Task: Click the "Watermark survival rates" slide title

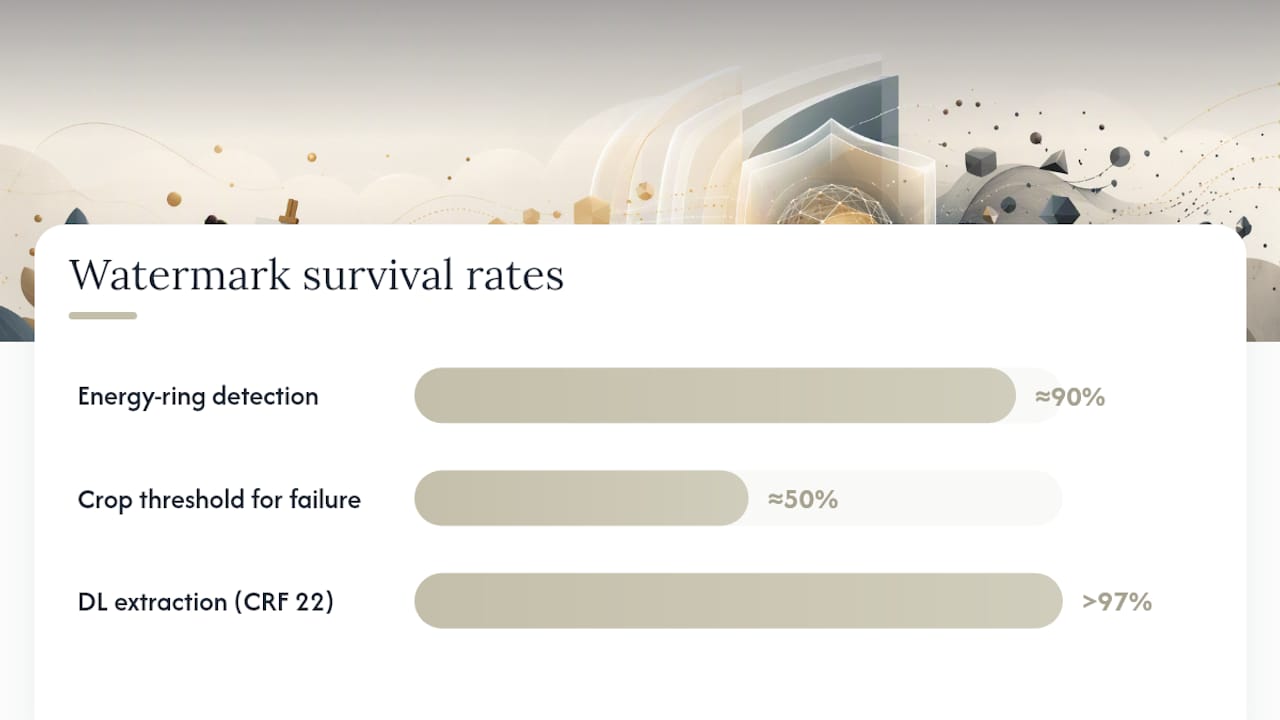Action: pos(316,275)
